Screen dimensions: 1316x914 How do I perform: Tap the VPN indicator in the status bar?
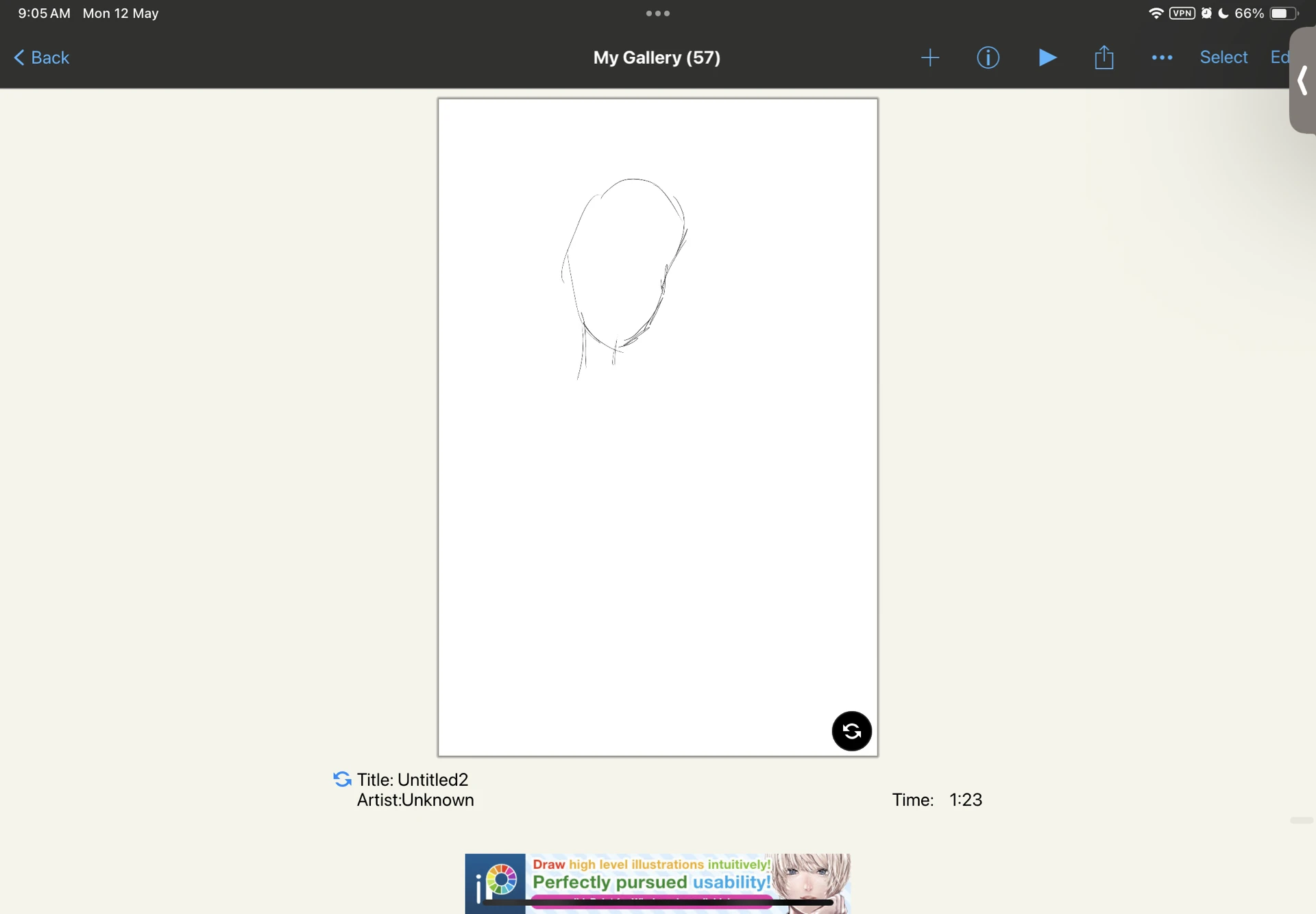click(x=1182, y=13)
